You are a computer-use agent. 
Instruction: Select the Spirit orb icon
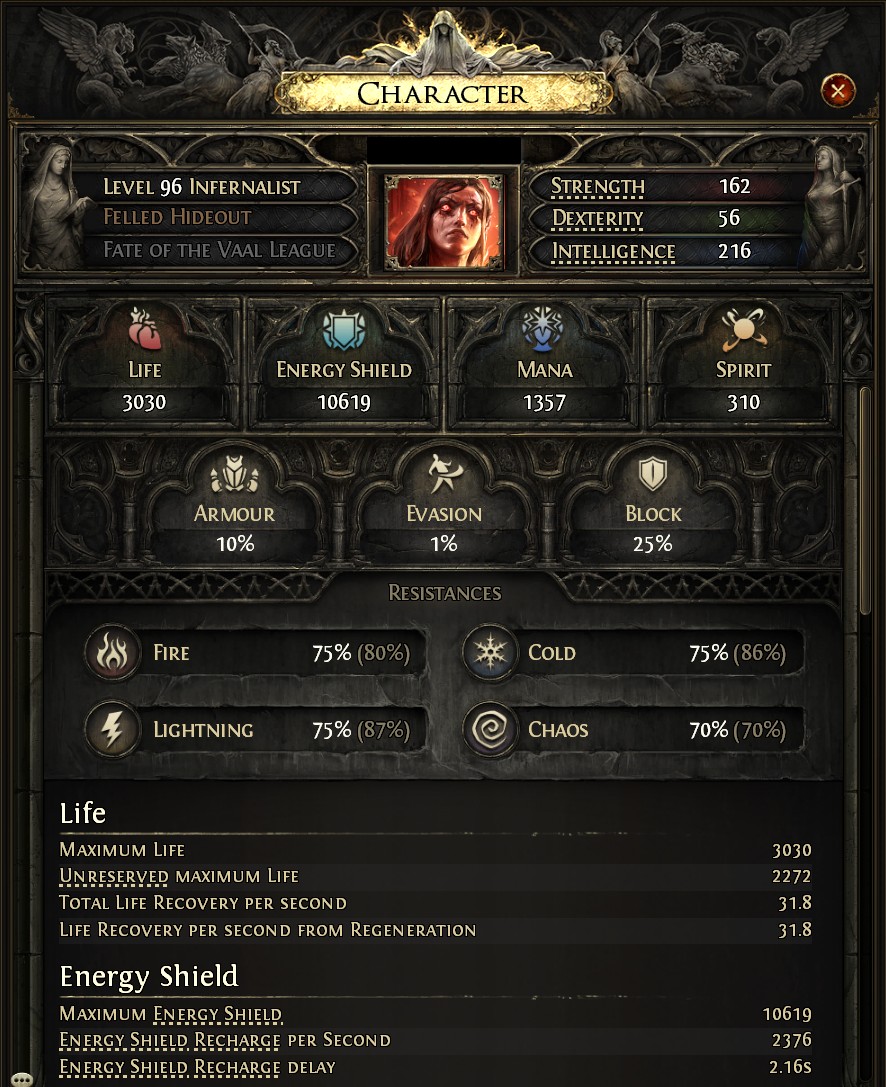(x=742, y=329)
